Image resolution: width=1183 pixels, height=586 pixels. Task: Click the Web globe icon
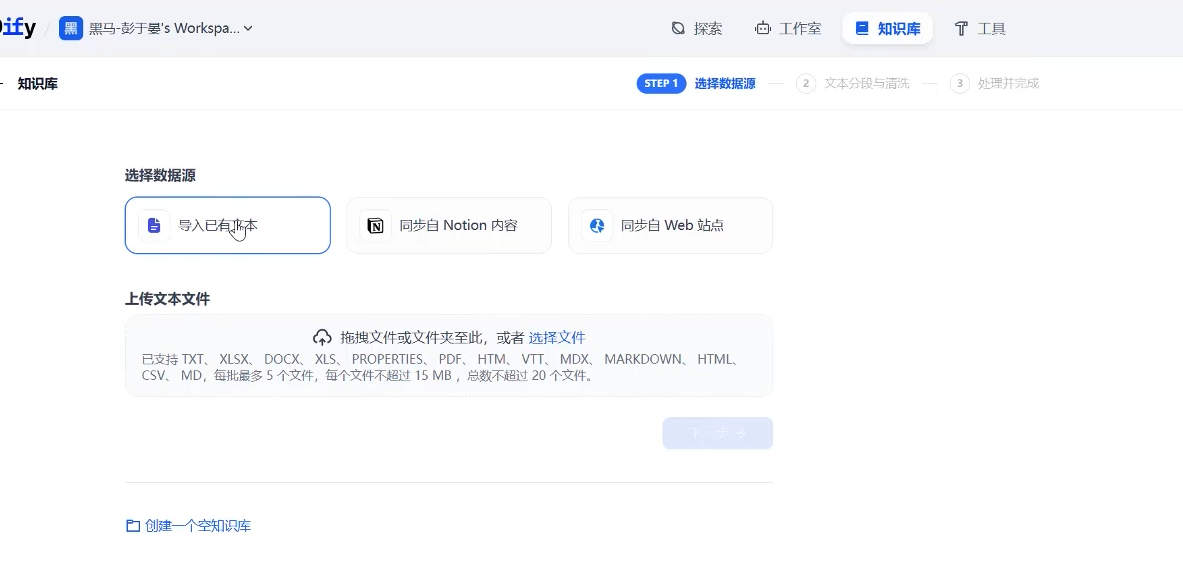(x=597, y=226)
